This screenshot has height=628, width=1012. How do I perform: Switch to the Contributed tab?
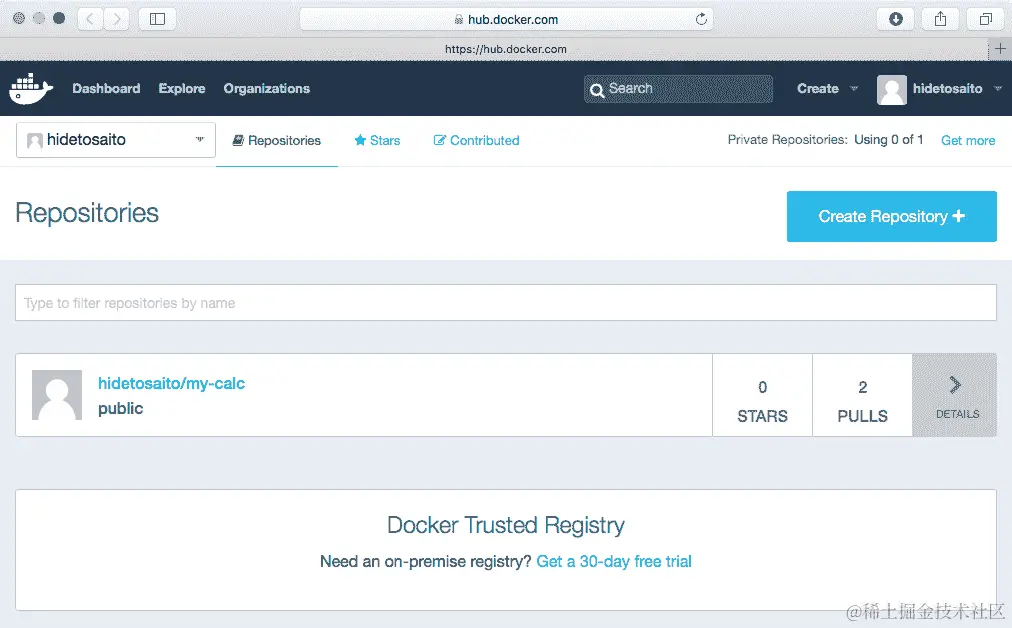pyautogui.click(x=476, y=140)
